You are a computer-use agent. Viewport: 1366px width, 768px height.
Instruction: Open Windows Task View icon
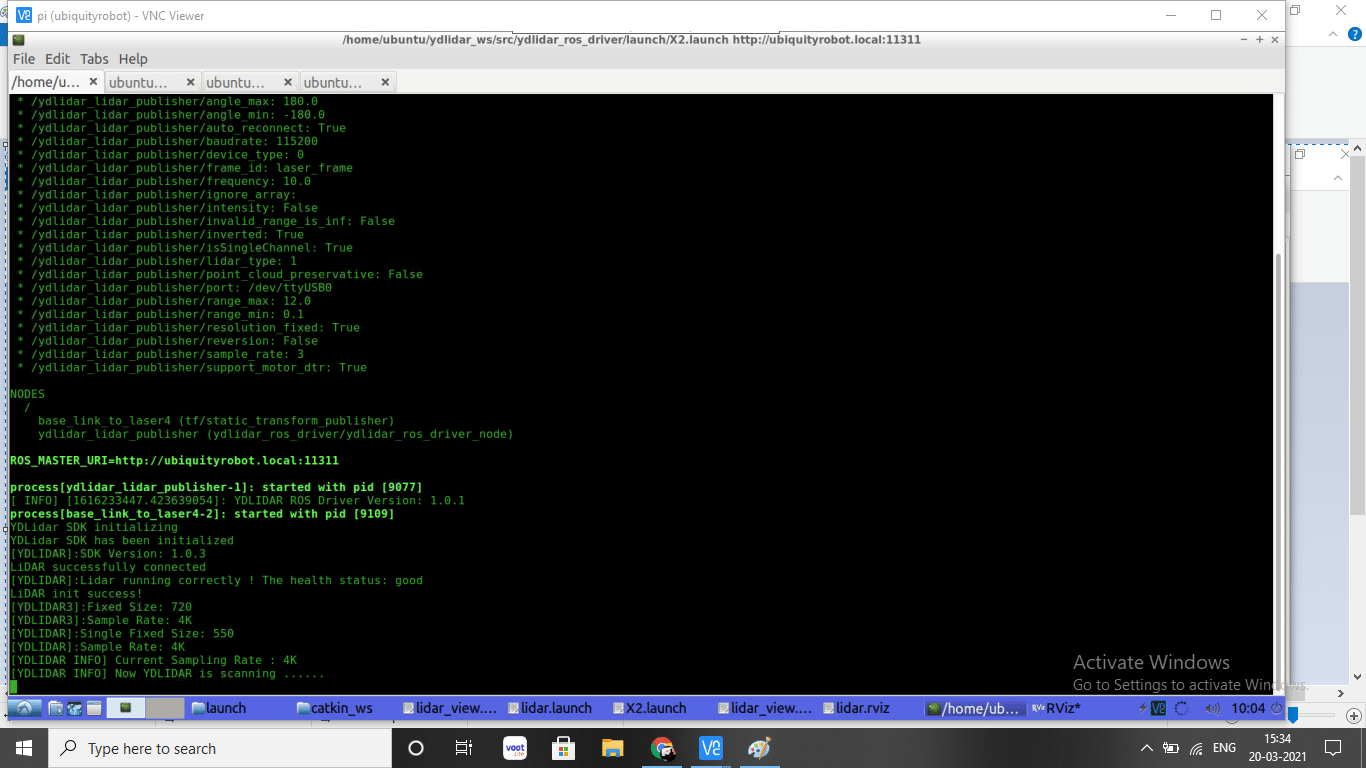pyautogui.click(x=464, y=748)
